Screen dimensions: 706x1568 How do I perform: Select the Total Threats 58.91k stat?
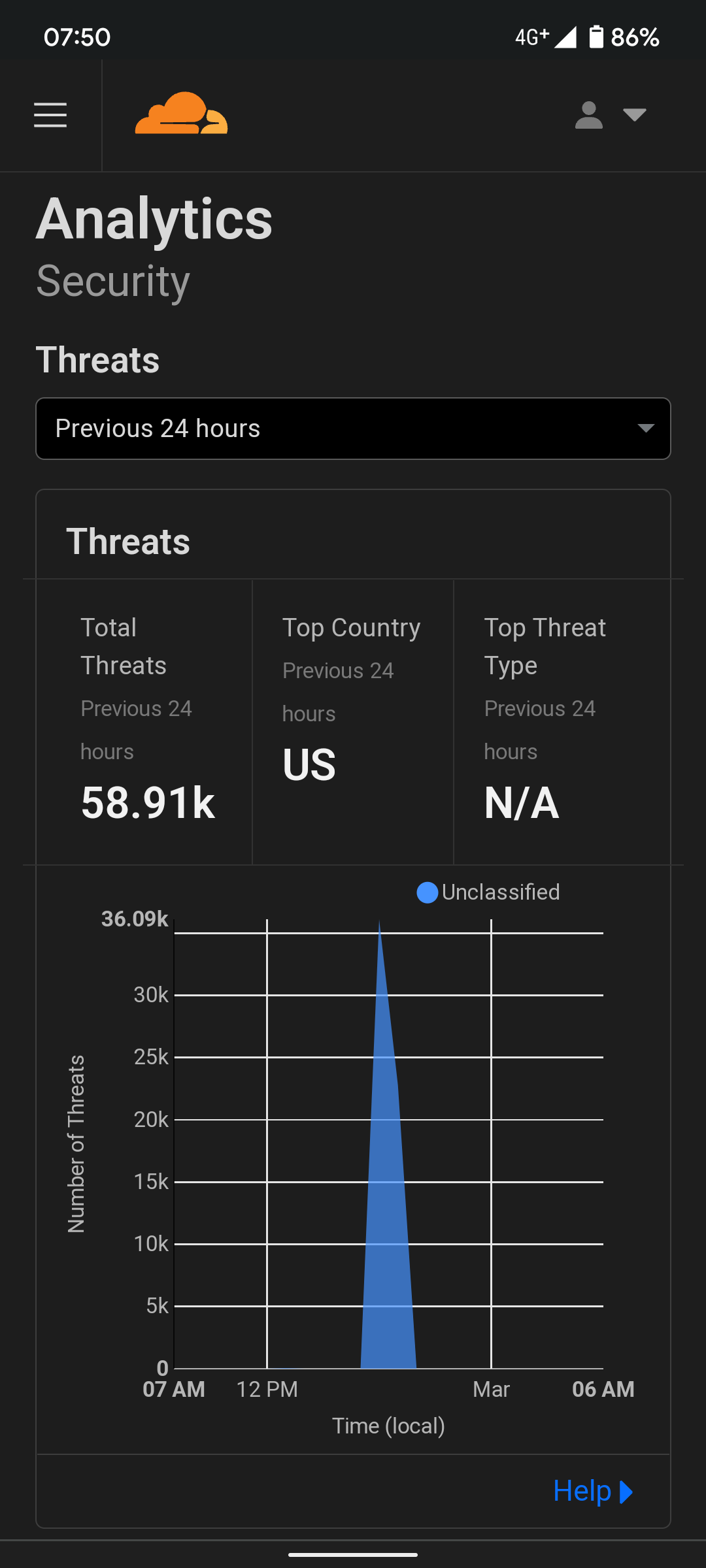tap(148, 802)
